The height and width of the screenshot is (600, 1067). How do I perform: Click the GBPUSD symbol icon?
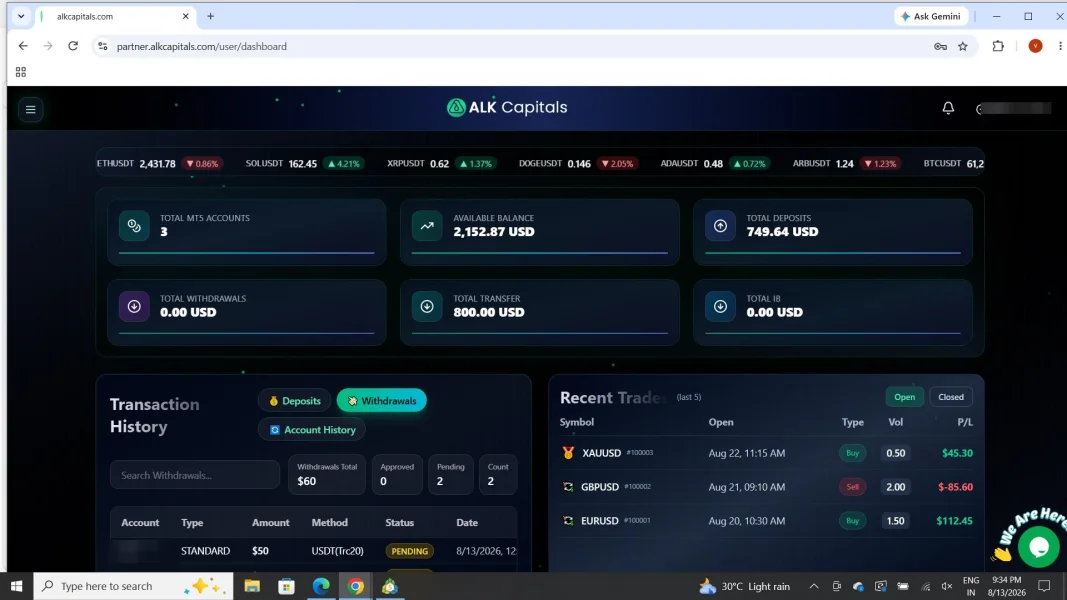pyautogui.click(x=568, y=486)
